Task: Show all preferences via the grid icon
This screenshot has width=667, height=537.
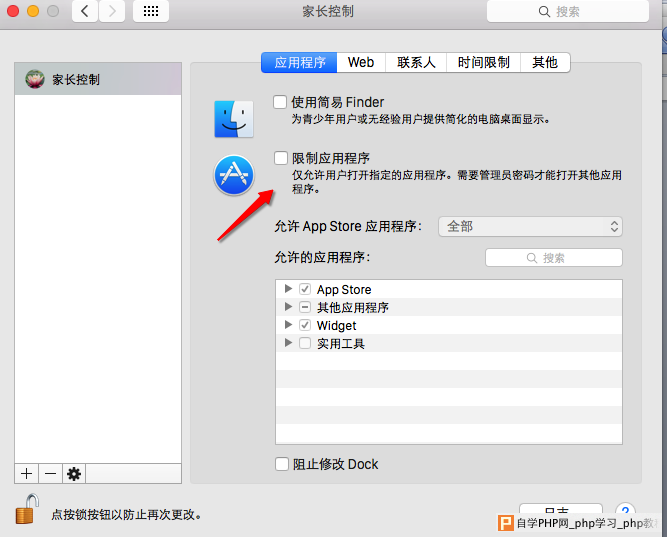Action: click(151, 11)
